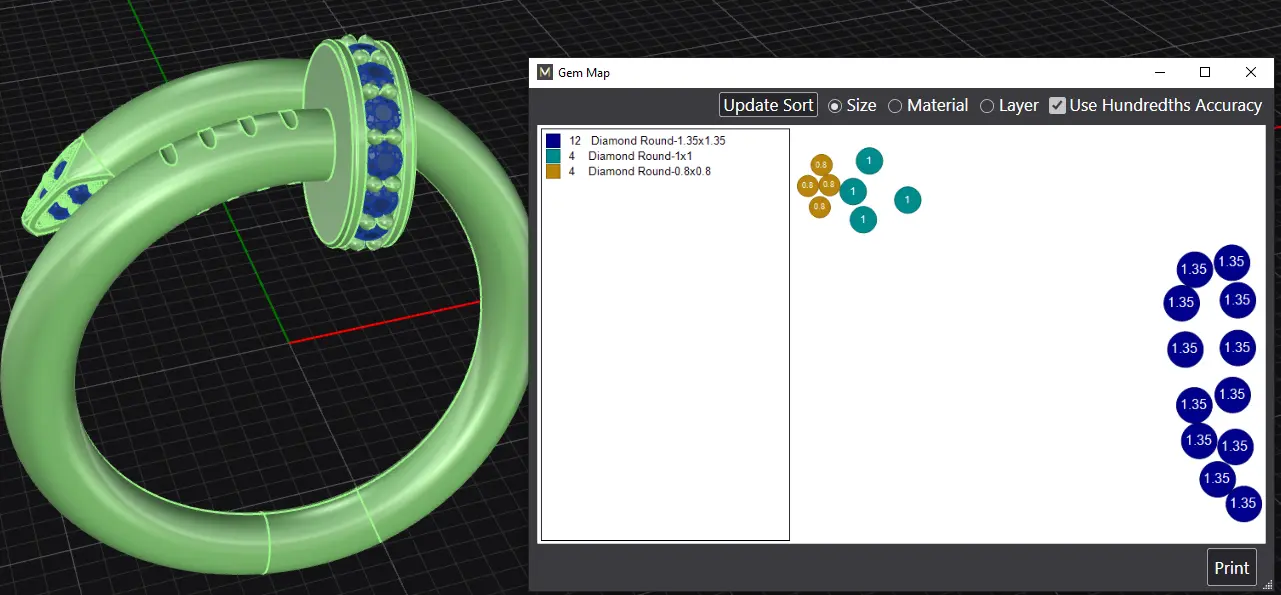Click the lowest blue 1.35 gem marker
The height and width of the screenshot is (595, 1281).
coord(1243,504)
